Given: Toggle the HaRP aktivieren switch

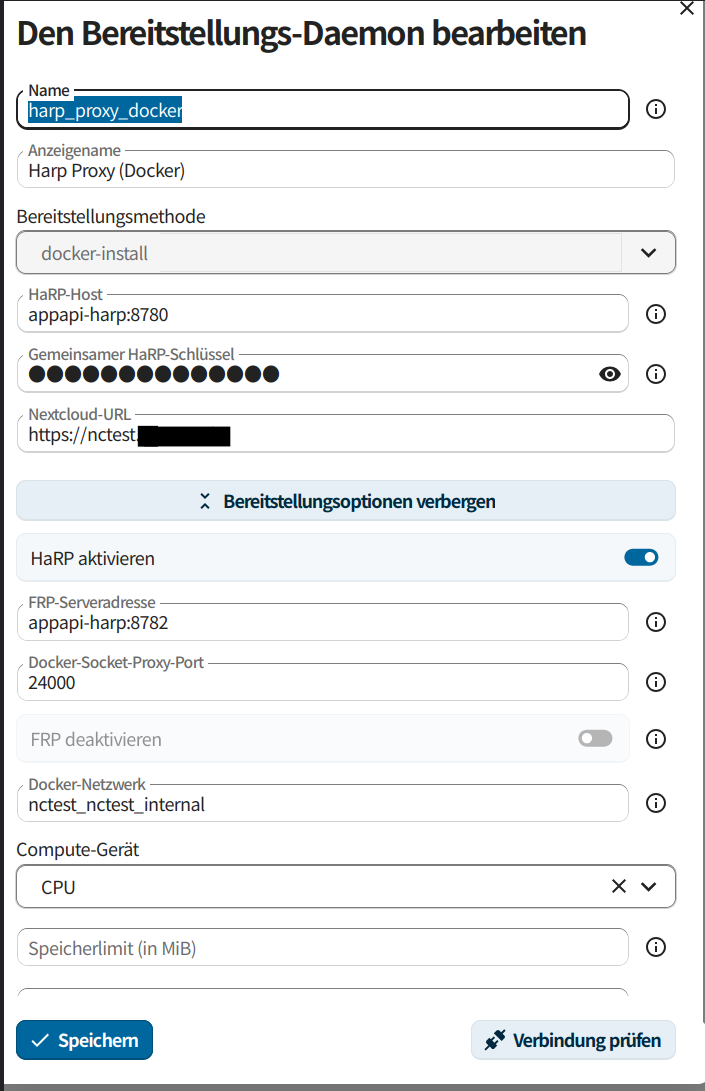Looking at the screenshot, I should click(x=641, y=557).
